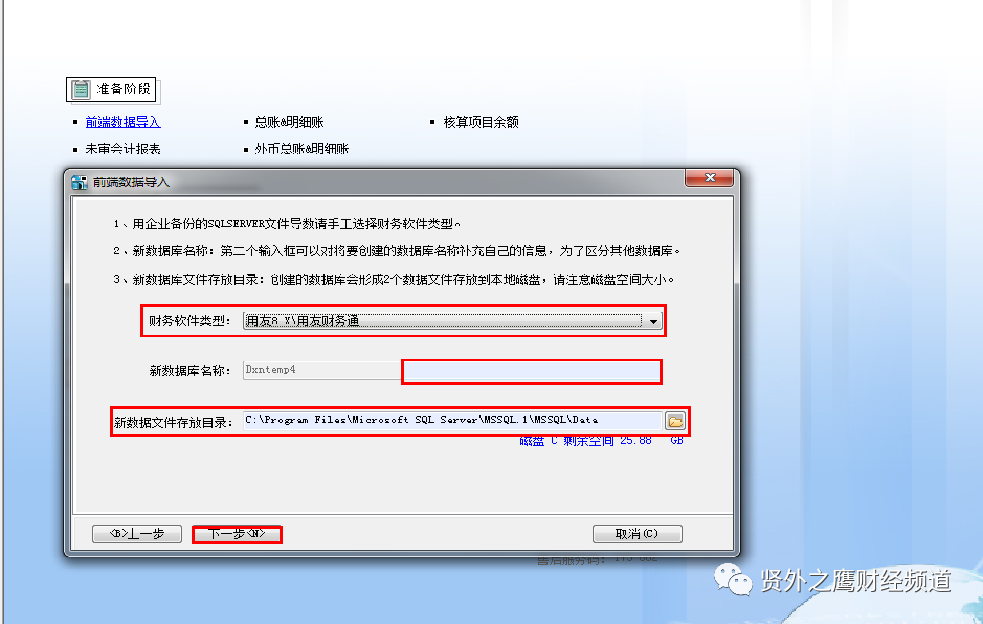Click the clipboard icon beside 准备阶段
The height and width of the screenshot is (624, 983).
80,90
